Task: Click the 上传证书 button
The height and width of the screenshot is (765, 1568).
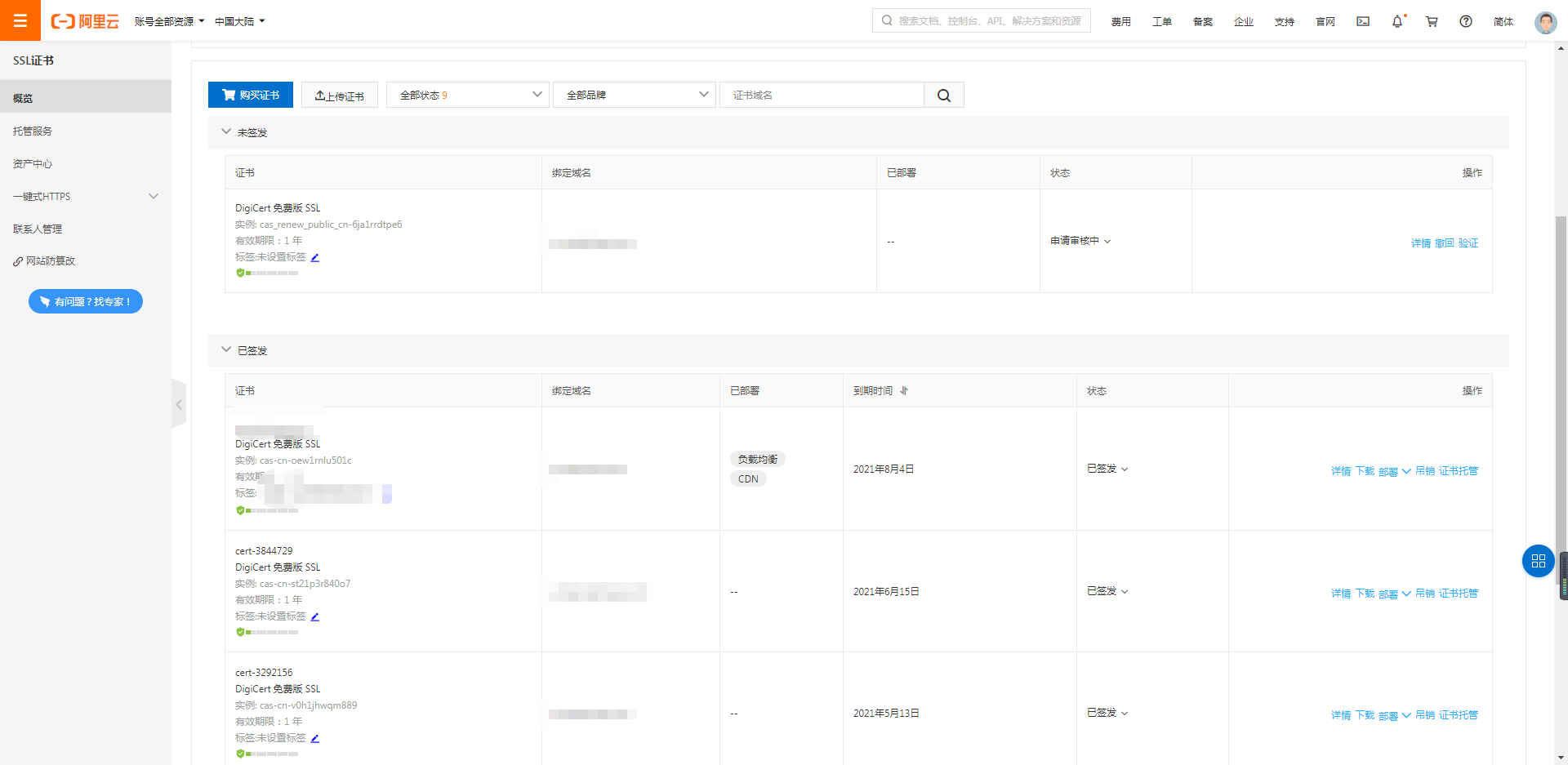Action: [x=340, y=96]
